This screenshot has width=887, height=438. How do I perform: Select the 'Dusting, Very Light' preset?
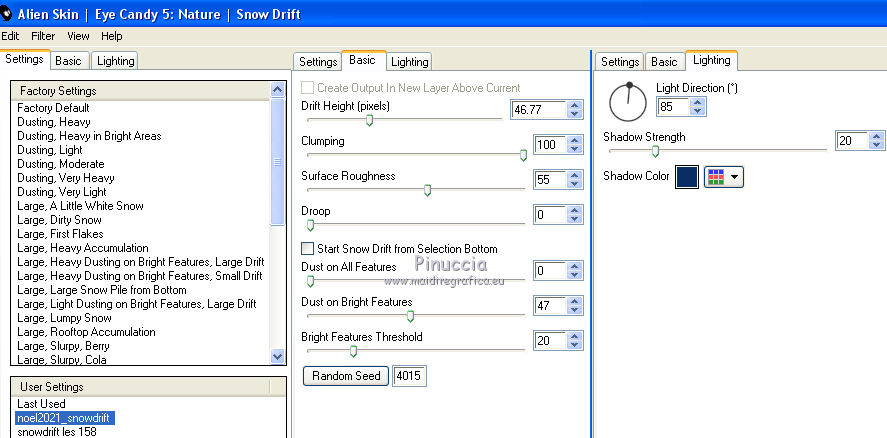click(x=62, y=192)
